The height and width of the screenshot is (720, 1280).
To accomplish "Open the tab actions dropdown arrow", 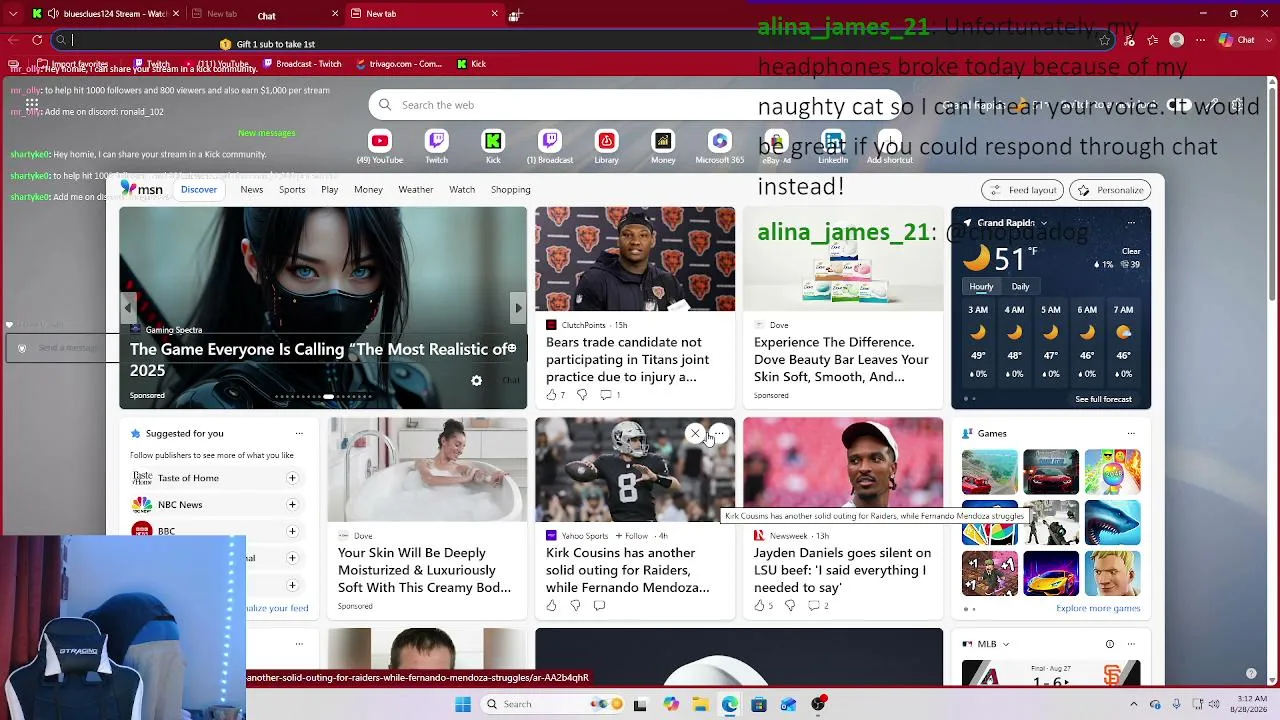I will pyautogui.click(x=14, y=14).
